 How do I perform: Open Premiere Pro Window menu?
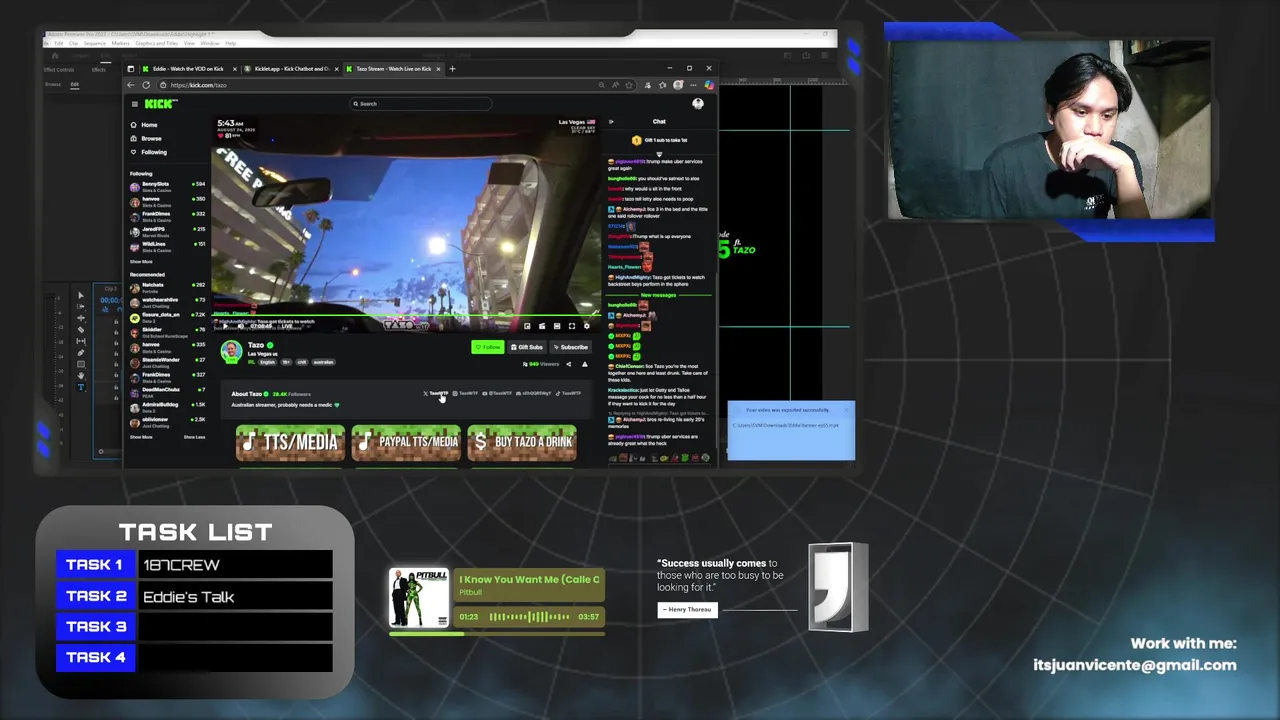coord(210,43)
